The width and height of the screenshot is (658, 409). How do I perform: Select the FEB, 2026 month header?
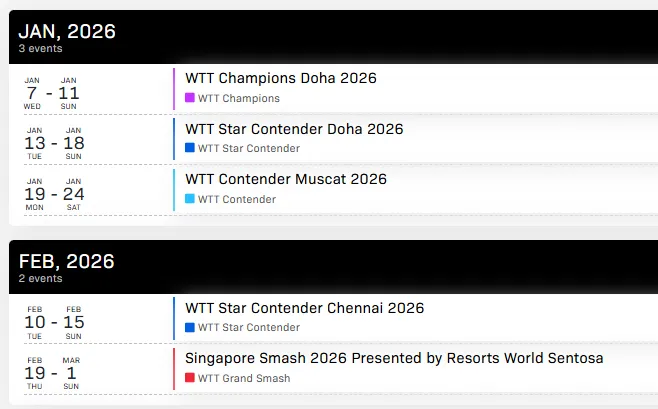67,261
